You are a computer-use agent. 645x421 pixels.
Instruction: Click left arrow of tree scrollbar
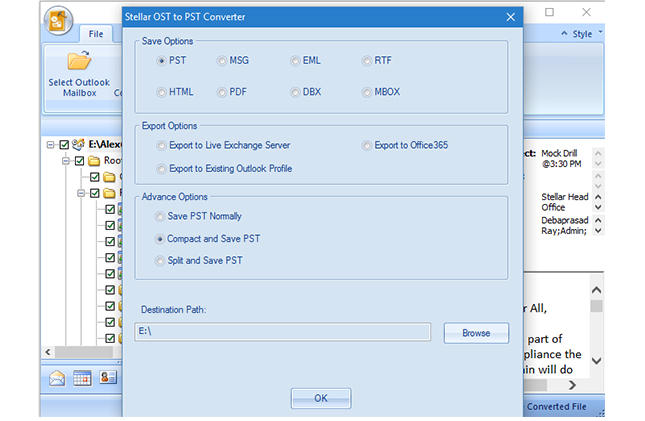48,352
